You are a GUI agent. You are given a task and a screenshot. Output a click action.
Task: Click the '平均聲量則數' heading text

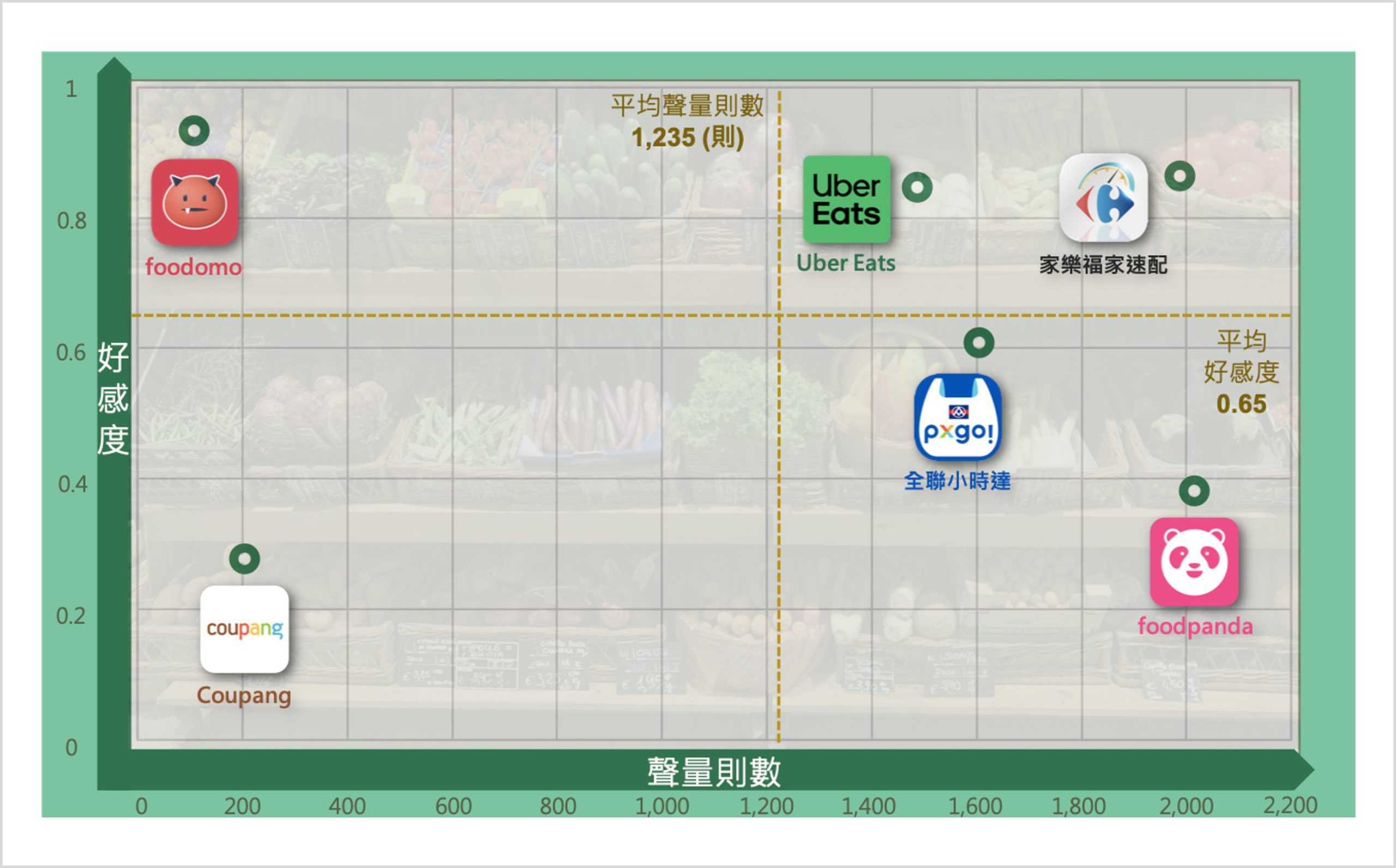pyautogui.click(x=687, y=106)
